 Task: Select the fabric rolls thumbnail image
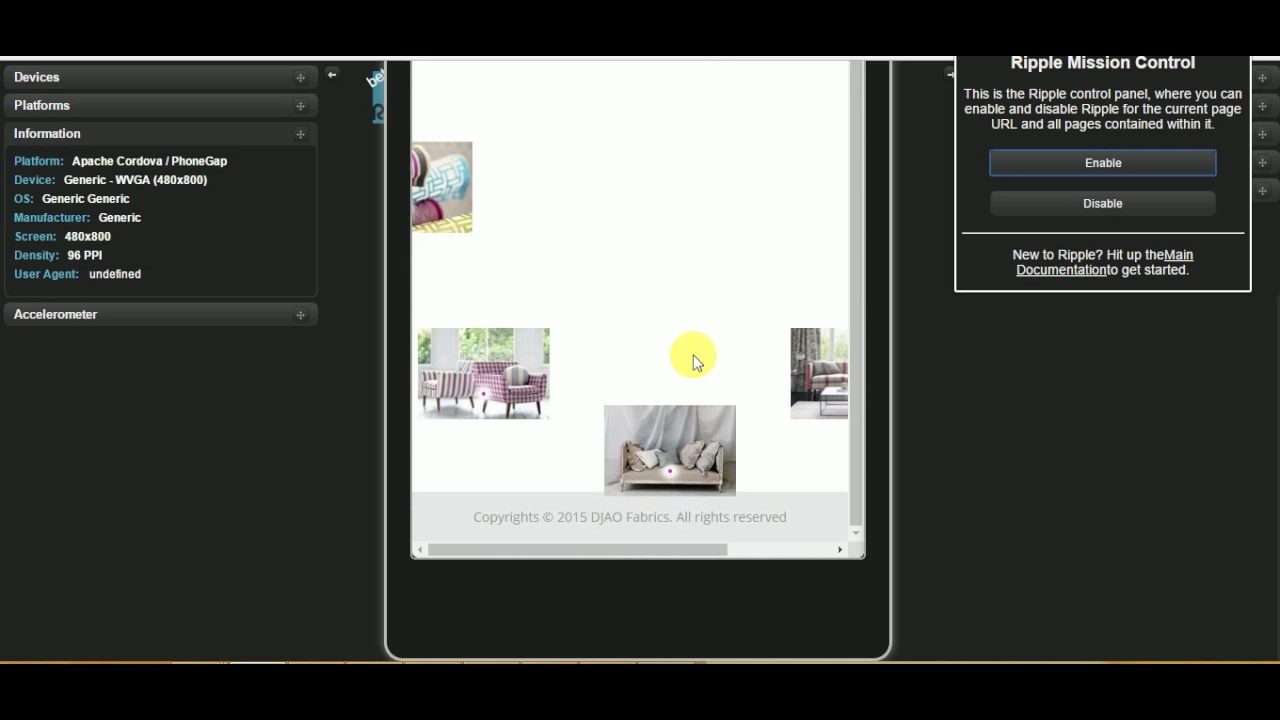coord(442,187)
